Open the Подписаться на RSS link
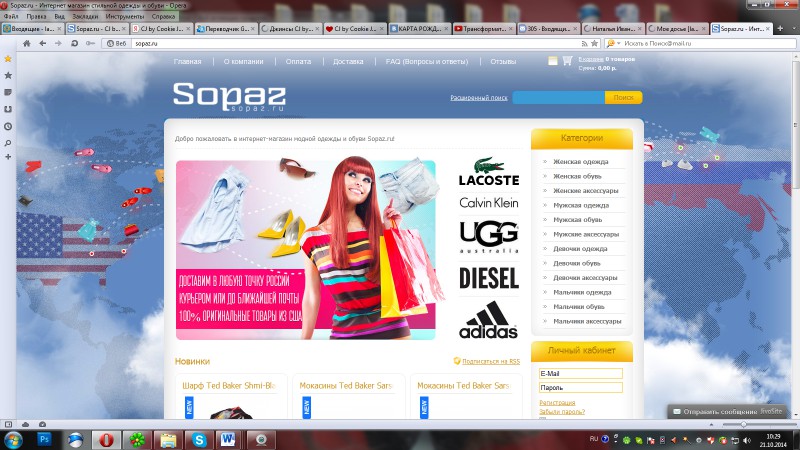The width and height of the screenshot is (800, 450). 491,361
